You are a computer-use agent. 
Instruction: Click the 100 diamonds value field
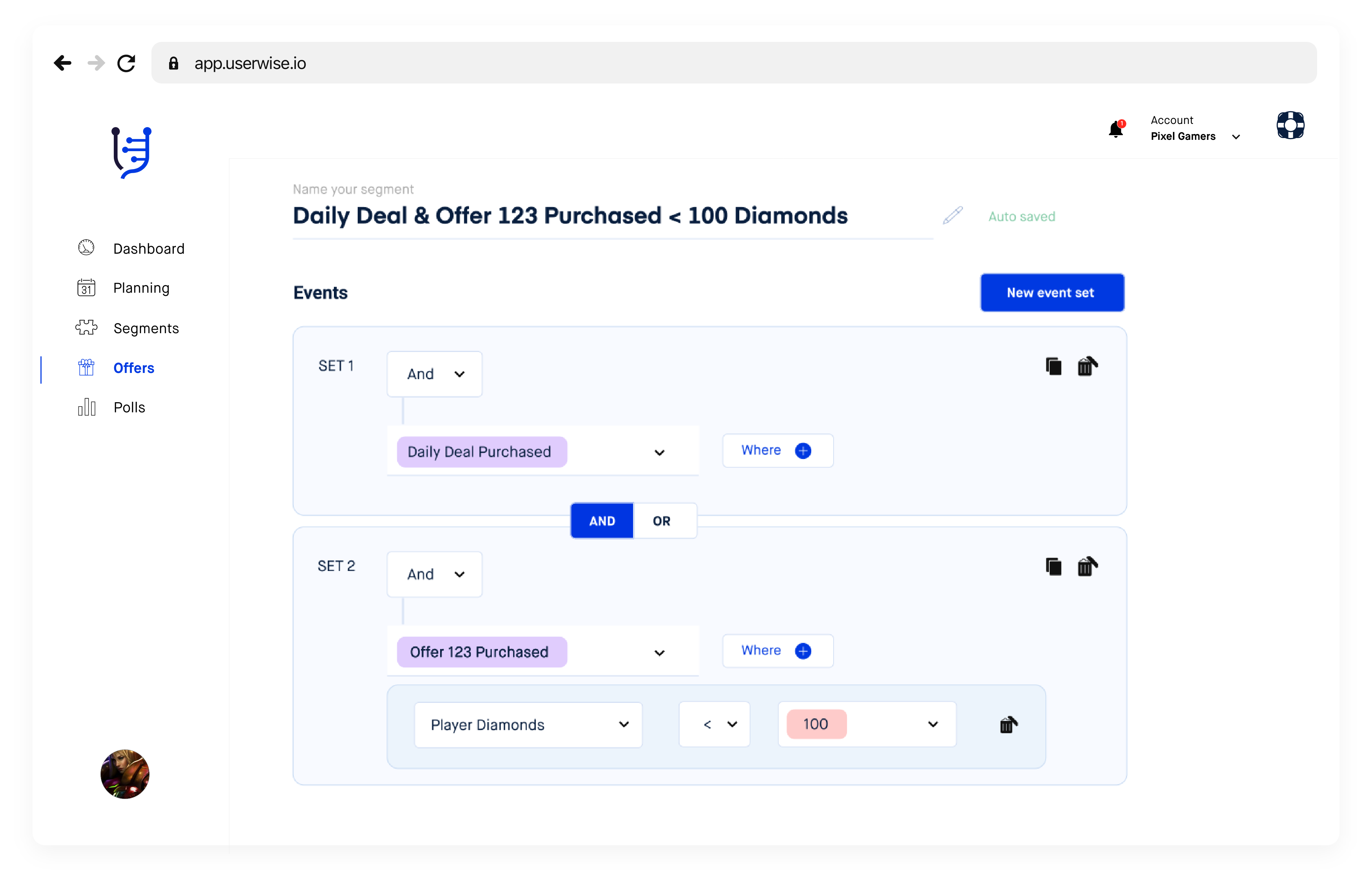(x=816, y=724)
